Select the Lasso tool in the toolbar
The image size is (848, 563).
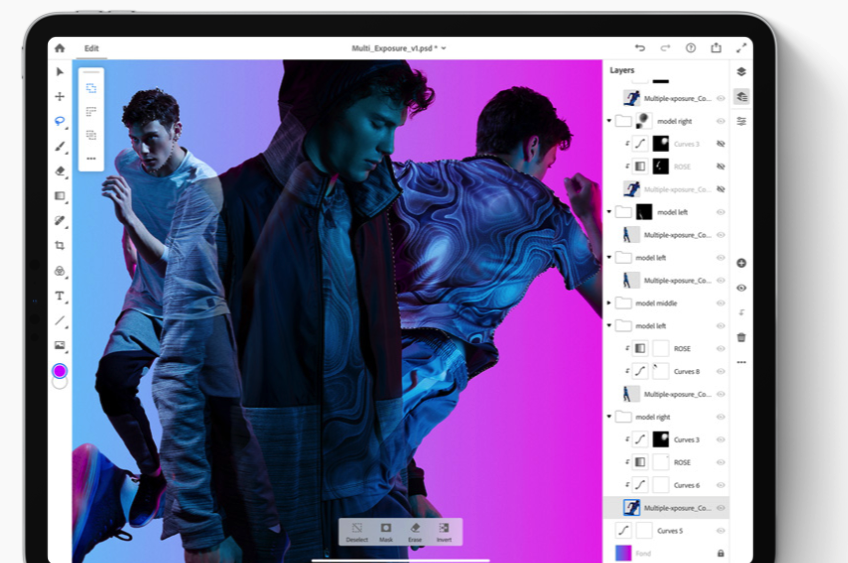point(59,121)
